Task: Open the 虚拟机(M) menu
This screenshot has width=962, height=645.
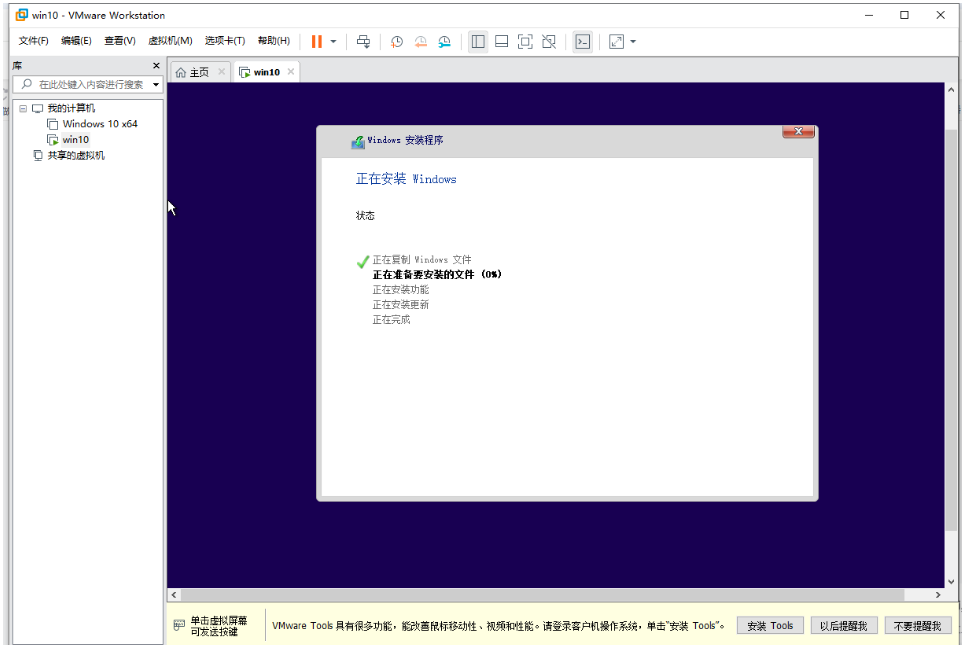Action: click(x=170, y=41)
